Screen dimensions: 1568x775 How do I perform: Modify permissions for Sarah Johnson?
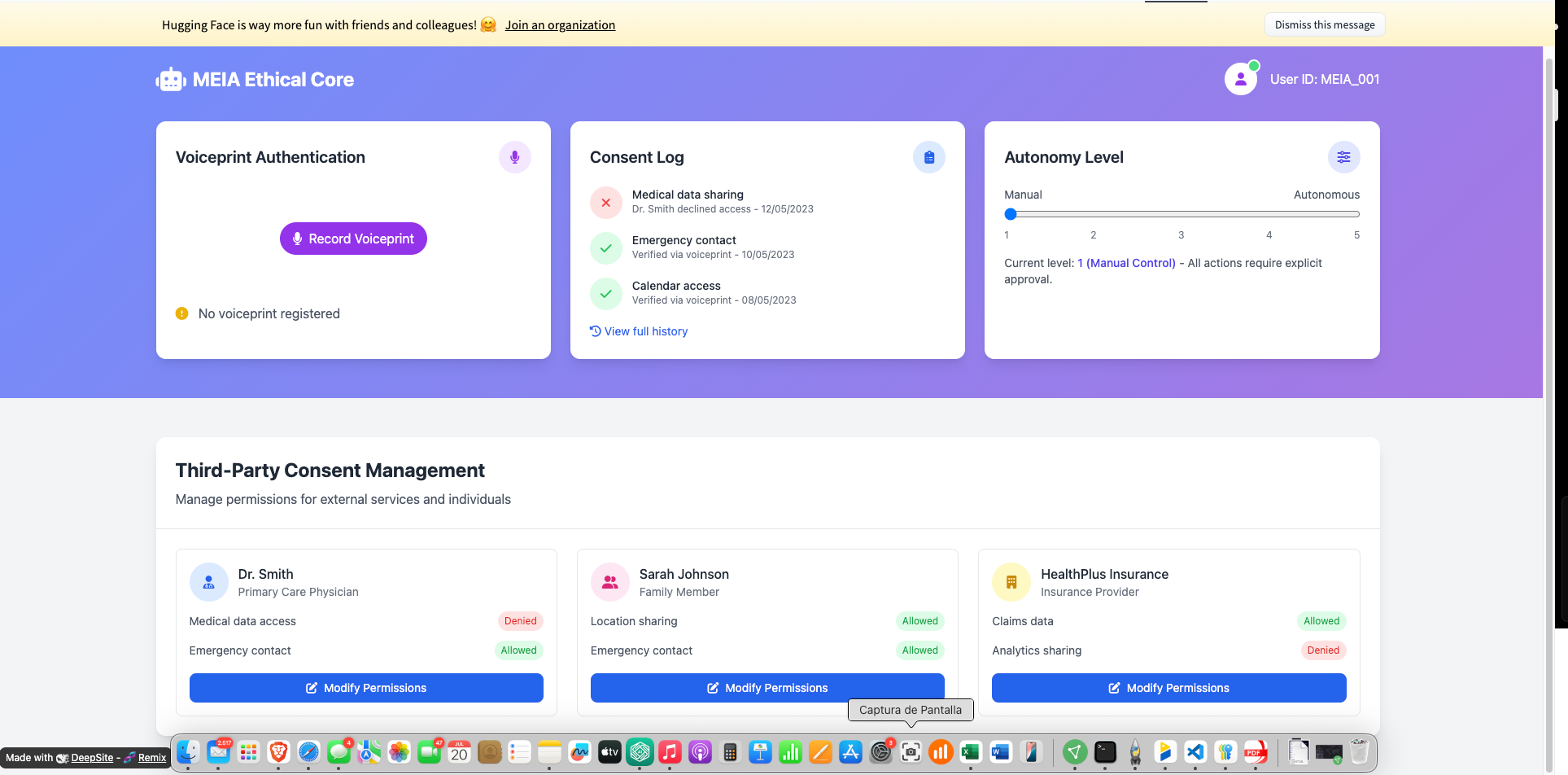767,688
